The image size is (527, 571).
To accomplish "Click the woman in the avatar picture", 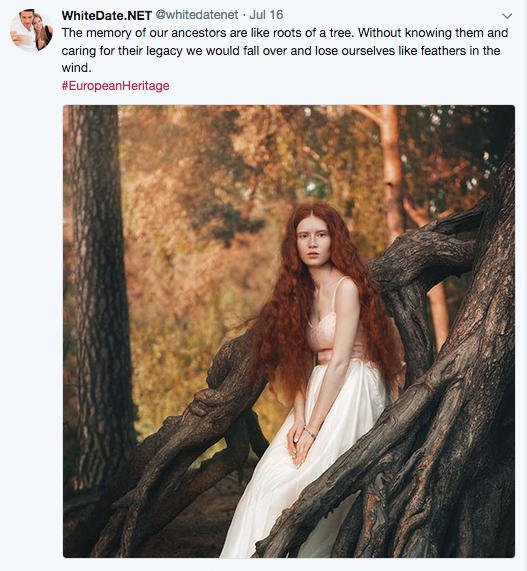I will coord(42,32).
